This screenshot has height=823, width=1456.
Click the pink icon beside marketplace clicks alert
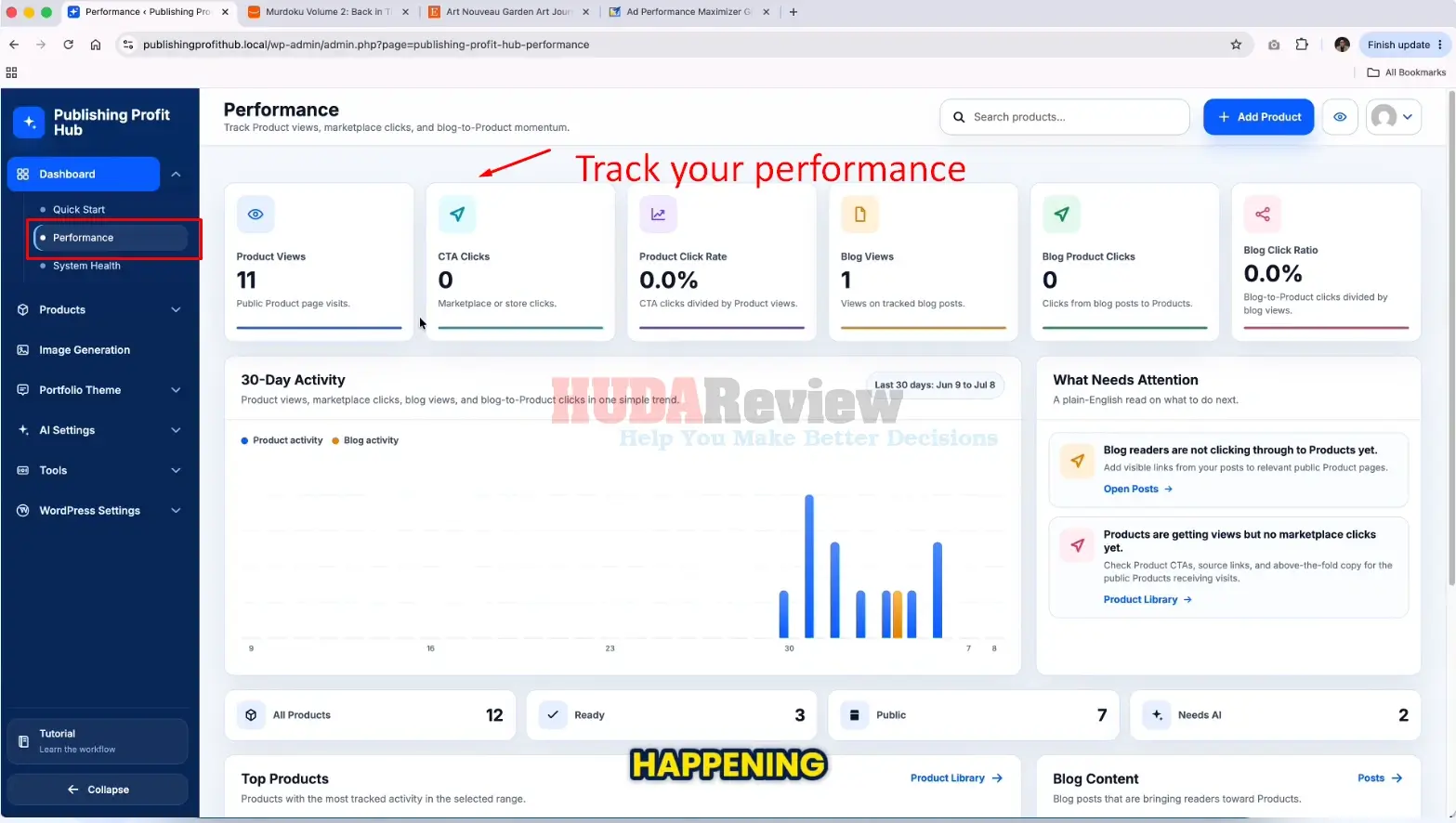(1078, 545)
